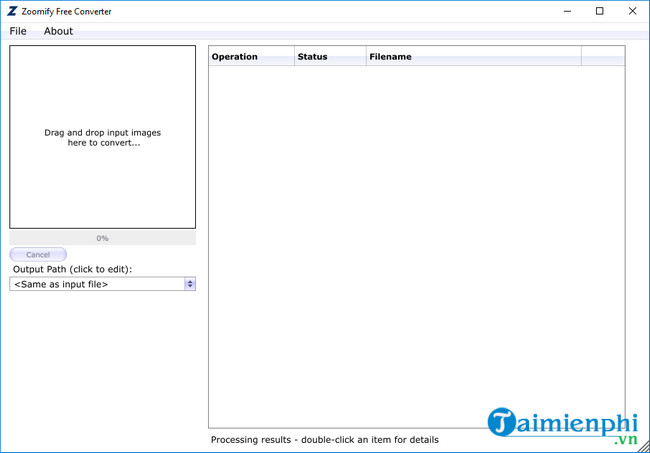The image size is (650, 453).
Task: Click the Zoomify Z logo icon in title bar
Action: point(12,11)
